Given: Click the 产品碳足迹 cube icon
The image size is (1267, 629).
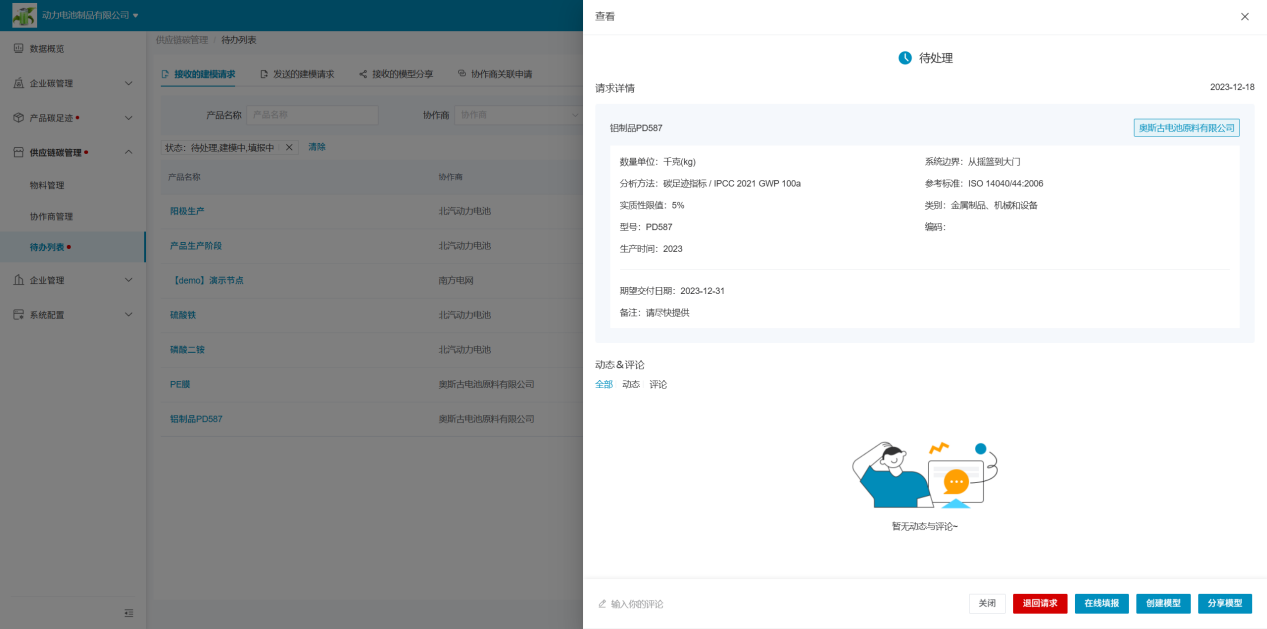Looking at the screenshot, I should point(18,118).
